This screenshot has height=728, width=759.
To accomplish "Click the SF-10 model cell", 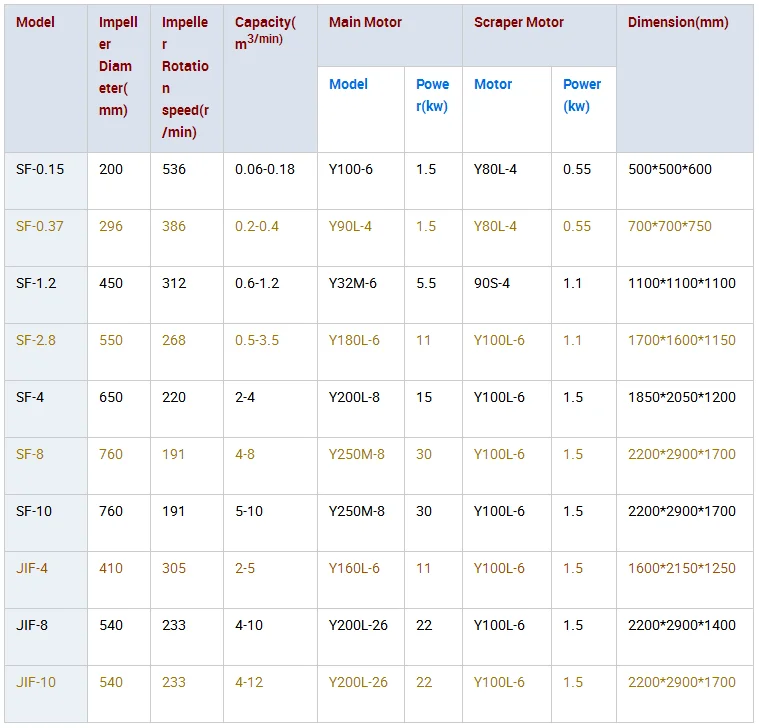I will tap(34, 511).
